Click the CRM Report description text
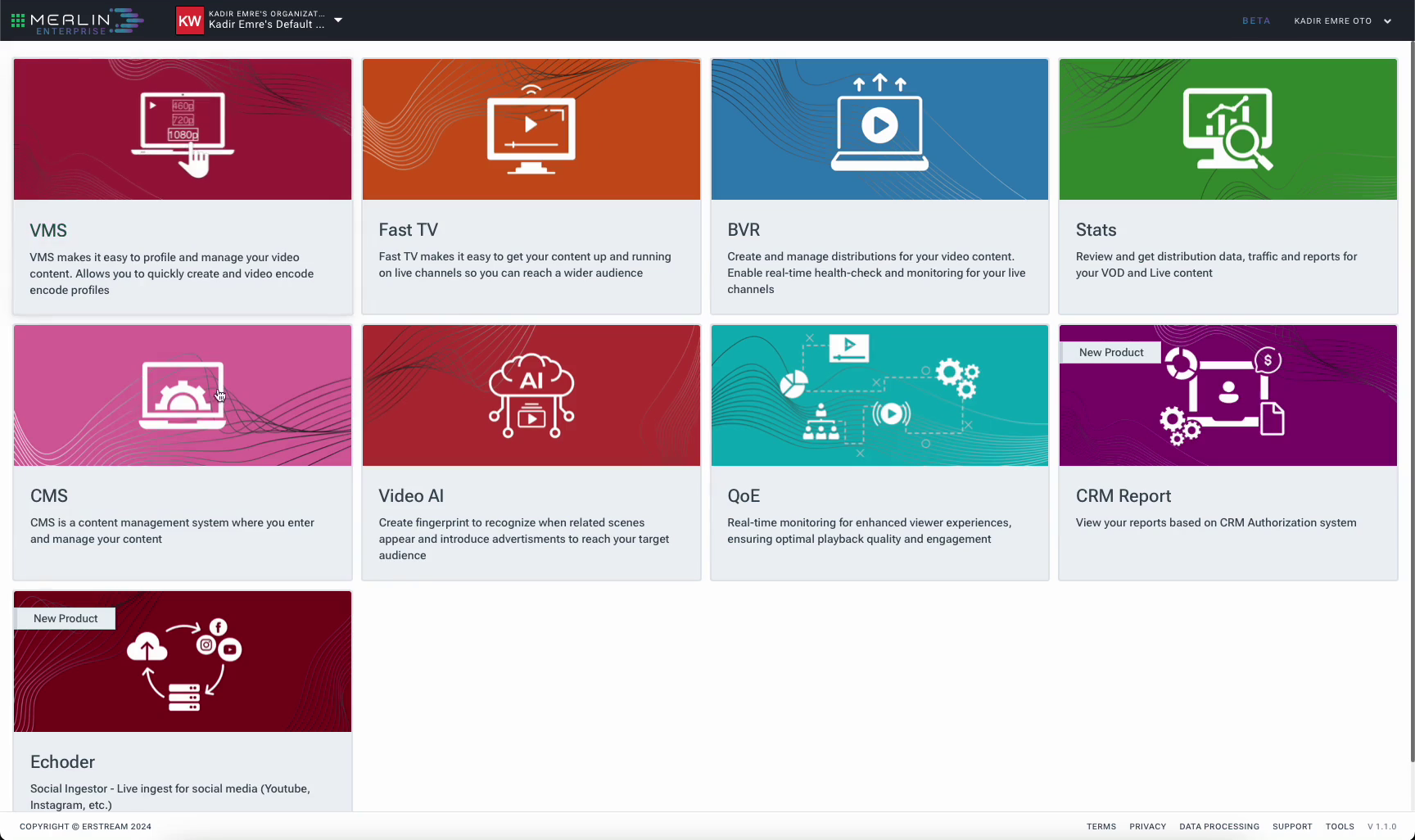1415x840 pixels. pos(1216,522)
